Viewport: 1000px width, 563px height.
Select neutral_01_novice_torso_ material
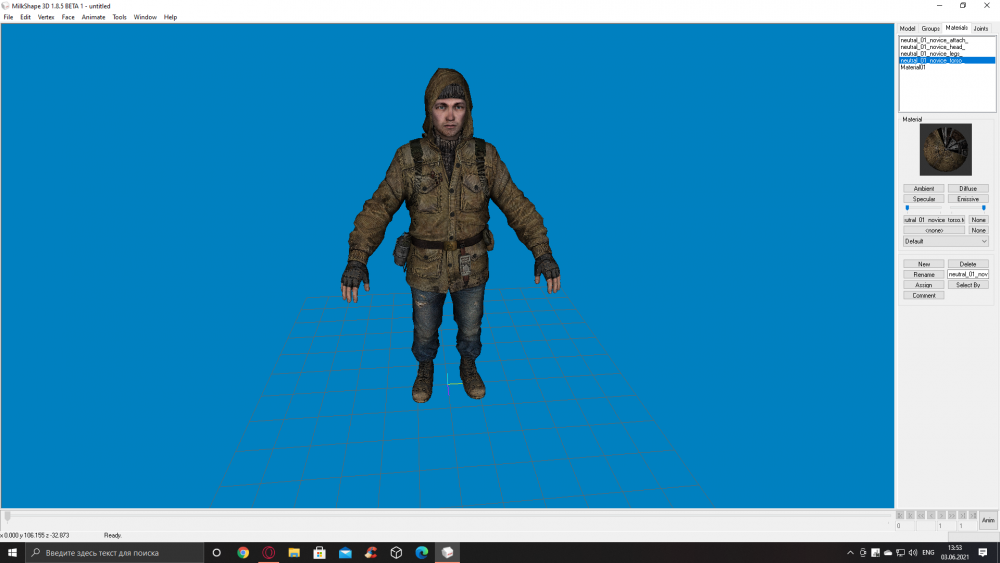[x=947, y=61]
